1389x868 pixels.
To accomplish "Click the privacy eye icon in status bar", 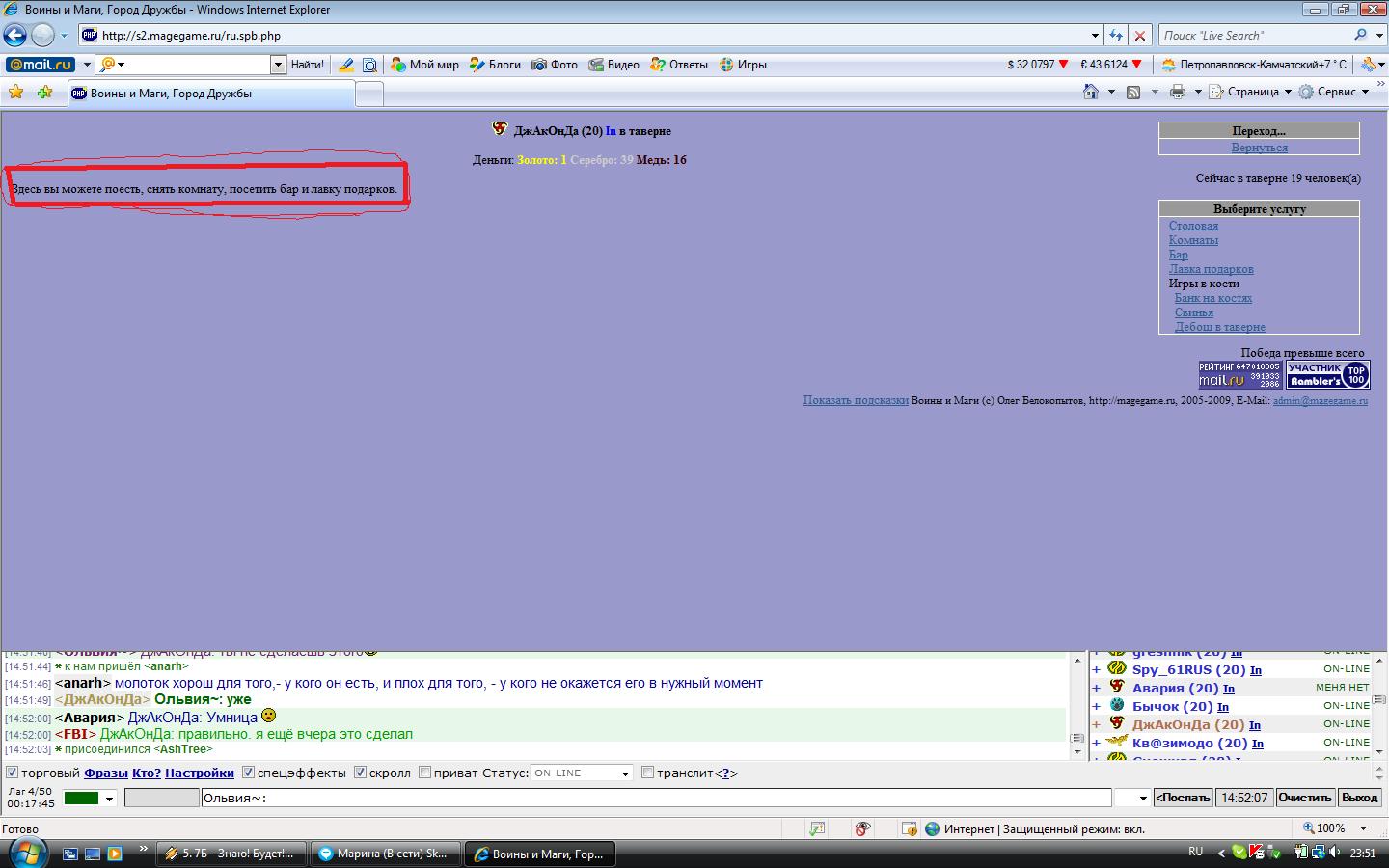I will point(863,828).
